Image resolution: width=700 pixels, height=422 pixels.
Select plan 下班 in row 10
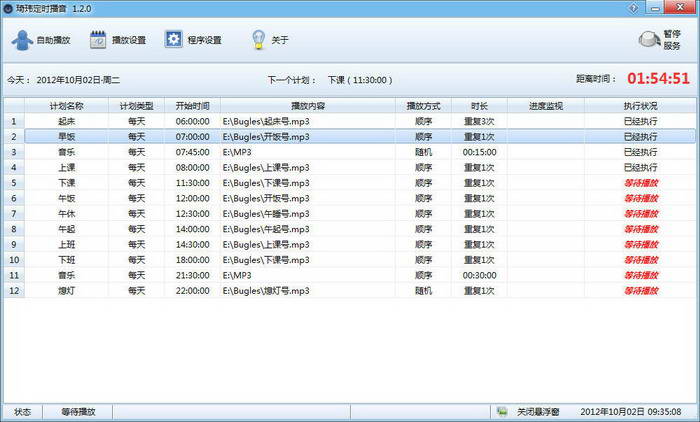(x=67, y=260)
